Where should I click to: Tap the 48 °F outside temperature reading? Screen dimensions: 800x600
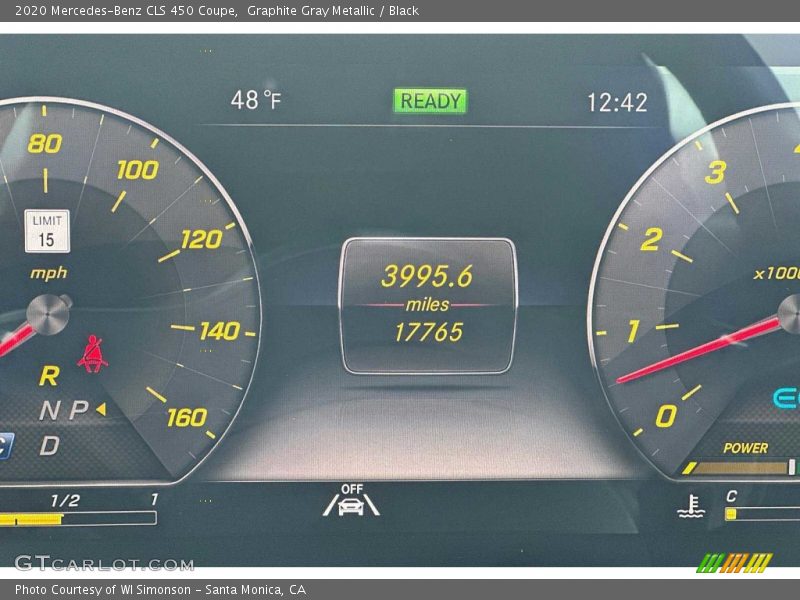click(256, 100)
